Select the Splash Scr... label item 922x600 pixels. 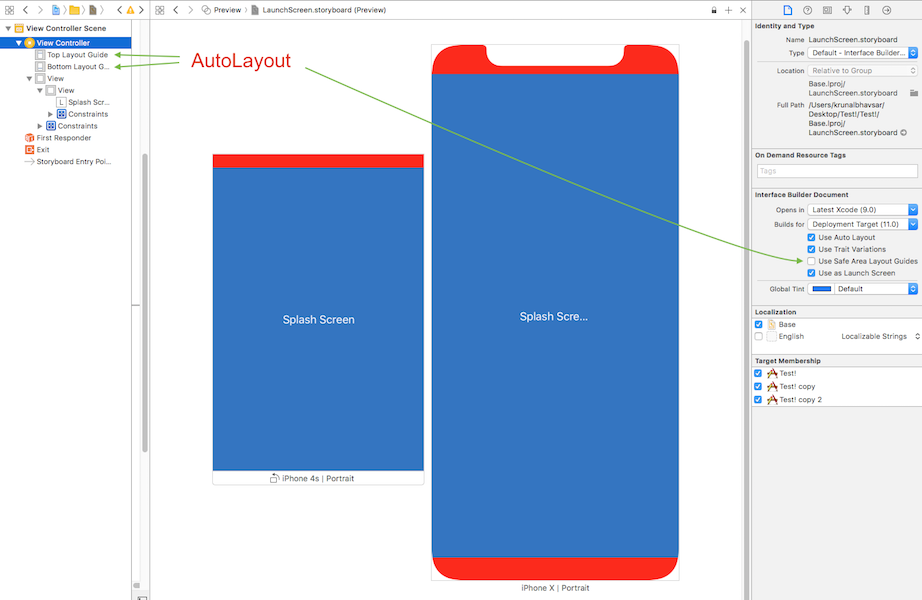83,102
